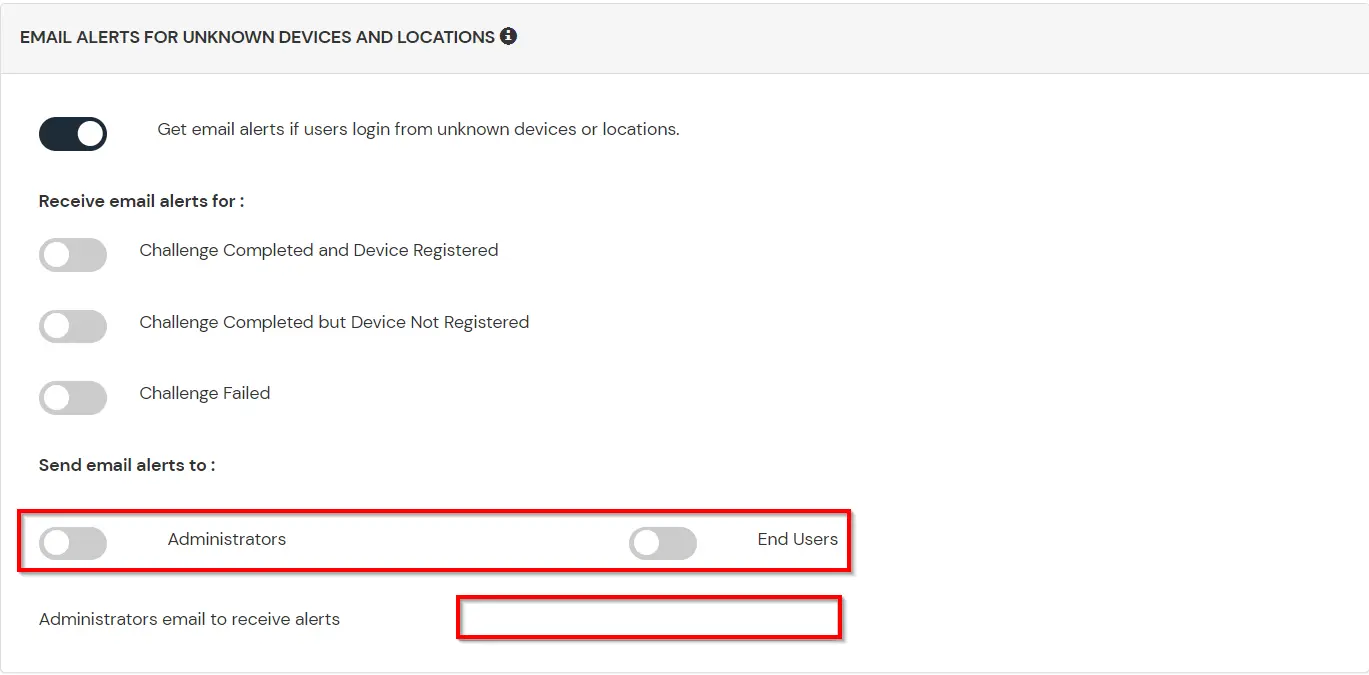Switch on the Challenge Failed alert toggle
1369x675 pixels.
[x=73, y=398]
